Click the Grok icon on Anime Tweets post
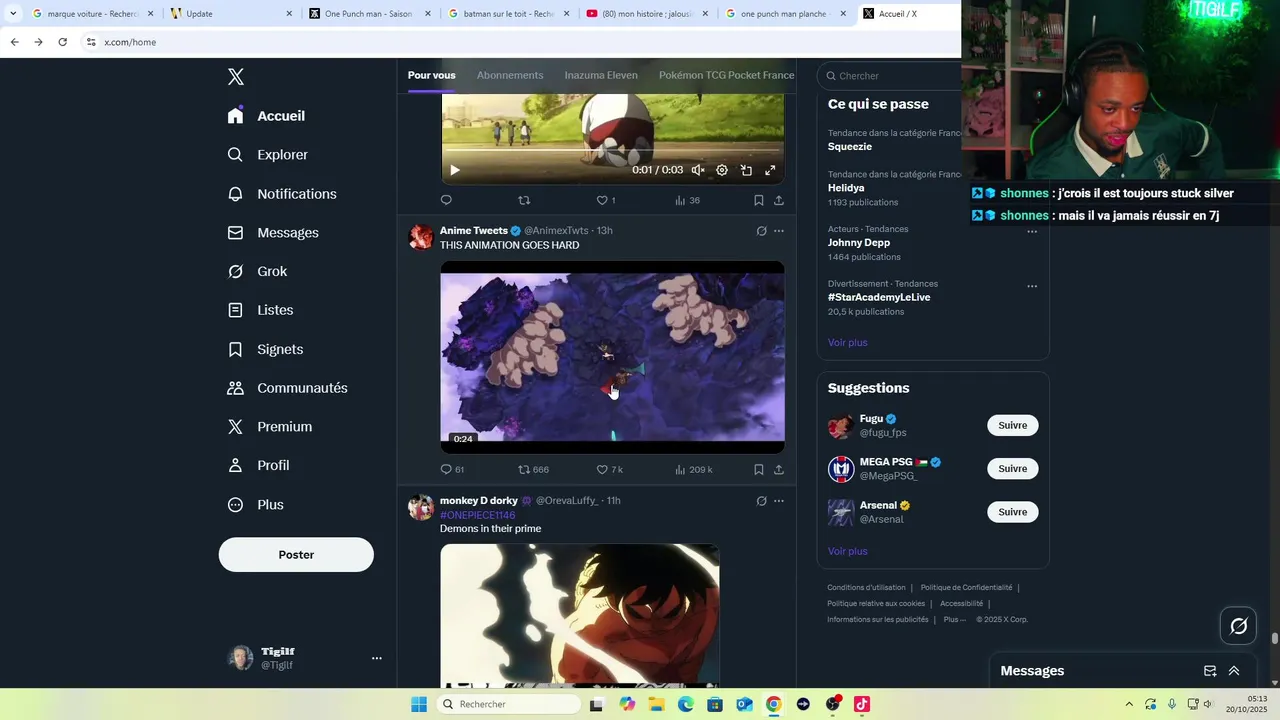The image size is (1280, 720). tap(761, 231)
